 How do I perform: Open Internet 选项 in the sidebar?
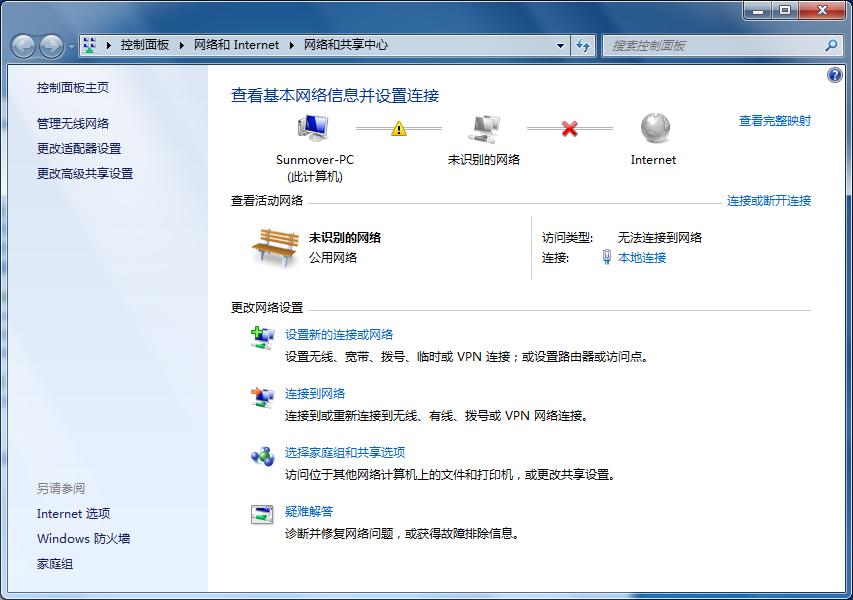73,514
